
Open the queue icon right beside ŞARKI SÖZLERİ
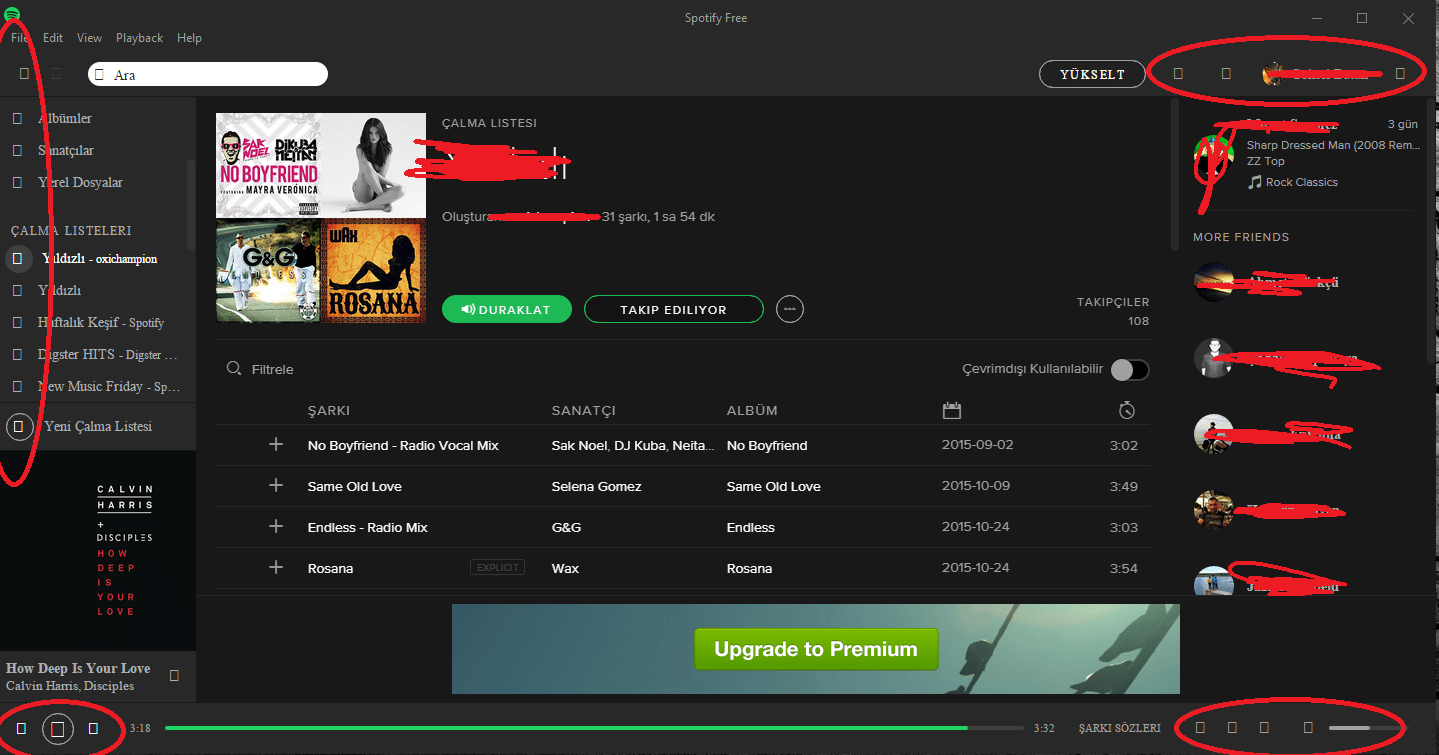1200,728
